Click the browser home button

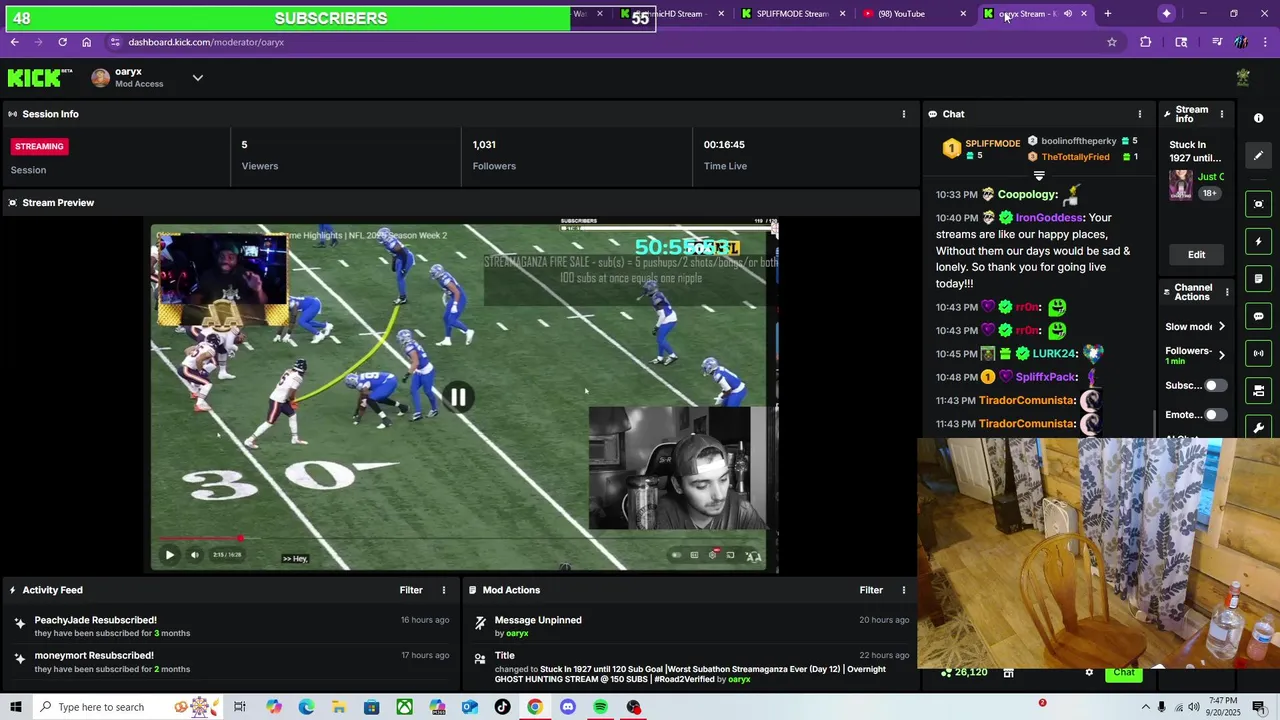coord(86,42)
